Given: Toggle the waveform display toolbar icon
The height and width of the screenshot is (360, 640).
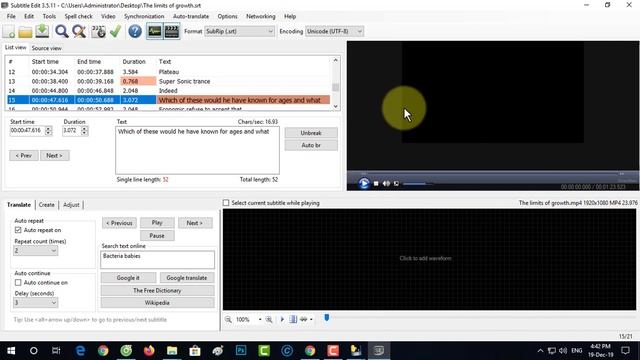Looking at the screenshot, I should [155, 31].
